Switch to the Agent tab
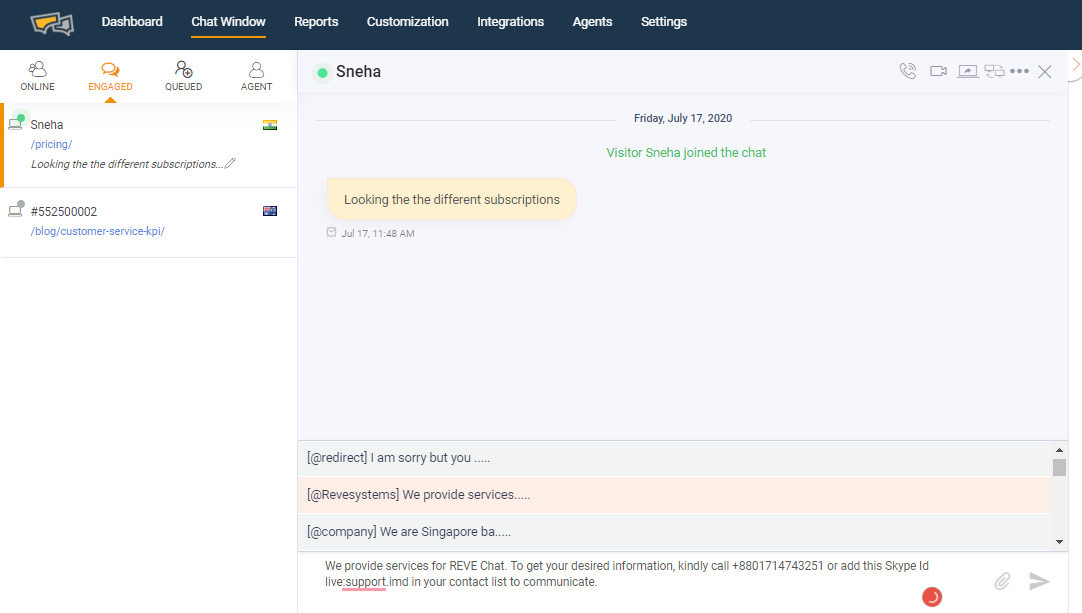Screen dimensions: 1082x613 (x=257, y=77)
